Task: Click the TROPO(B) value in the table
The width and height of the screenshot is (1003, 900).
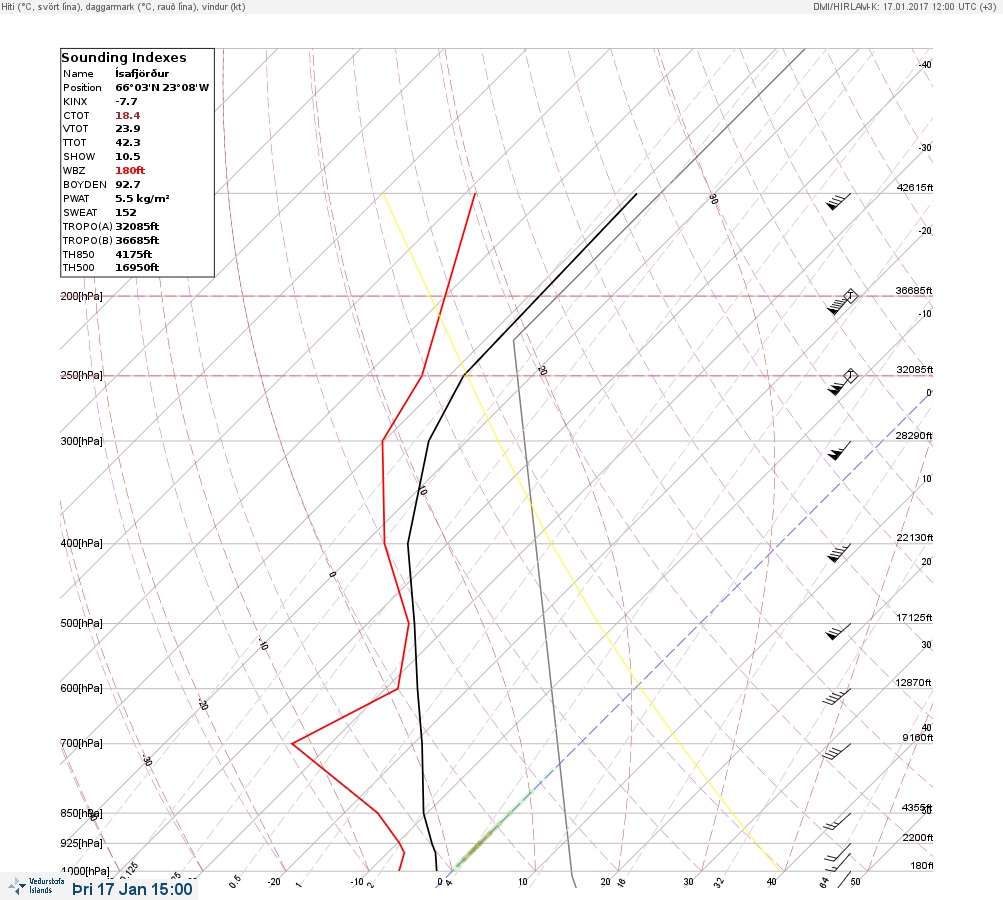Action: [137, 241]
